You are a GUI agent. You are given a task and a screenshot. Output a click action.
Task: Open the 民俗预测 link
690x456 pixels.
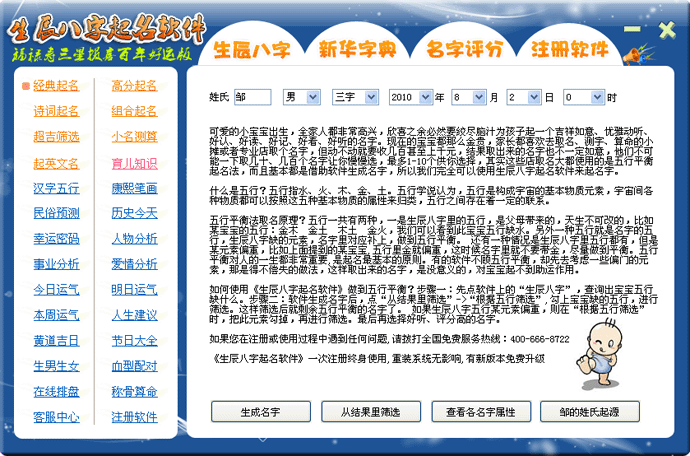point(56,213)
